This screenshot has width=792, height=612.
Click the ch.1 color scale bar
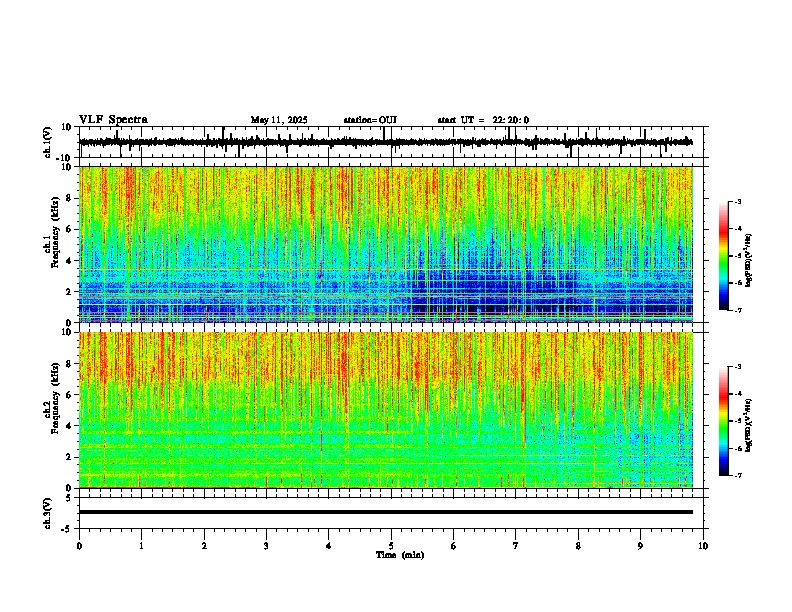point(723,256)
